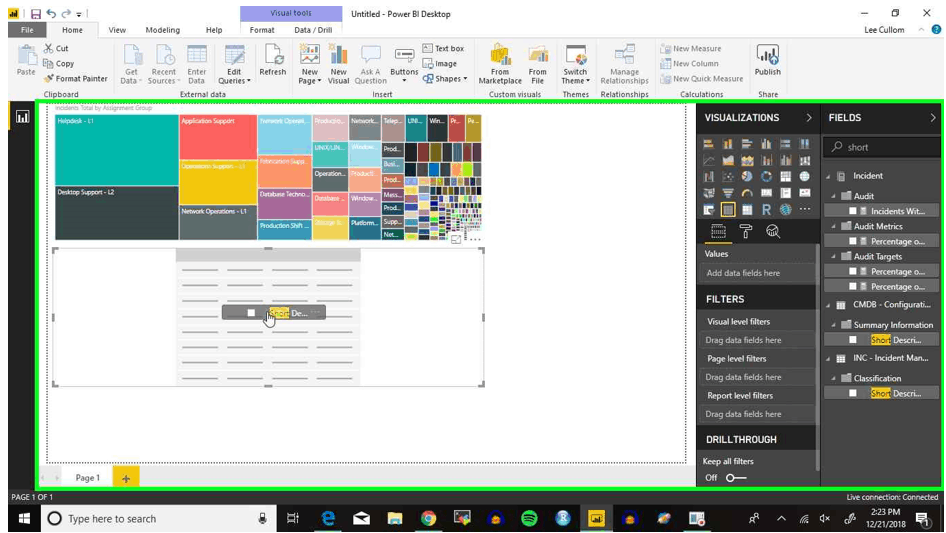Check Short Descri... under Summary Information
The image size is (946, 533).
(852, 340)
